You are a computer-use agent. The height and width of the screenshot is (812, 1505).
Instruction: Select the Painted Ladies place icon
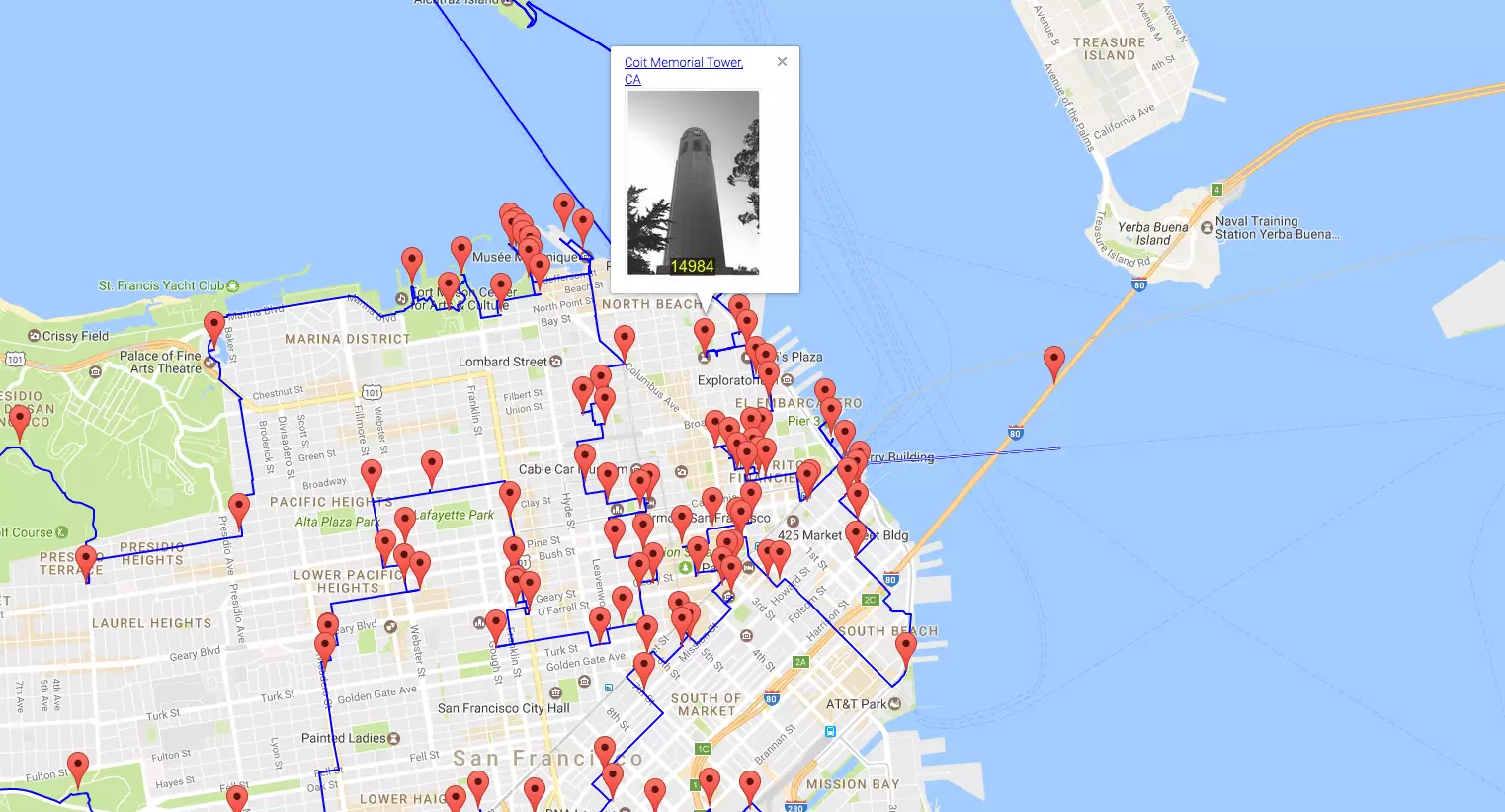[394, 738]
